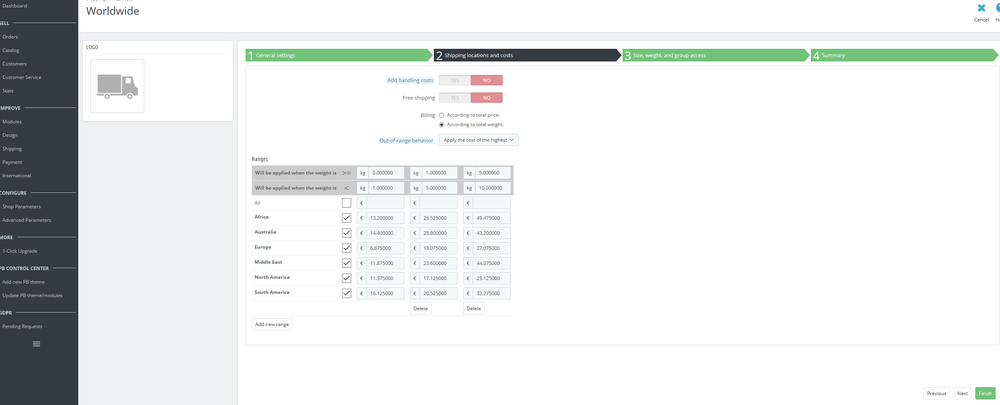Set Free shipping to NO
This screenshot has height=405, width=1000.
(487, 98)
